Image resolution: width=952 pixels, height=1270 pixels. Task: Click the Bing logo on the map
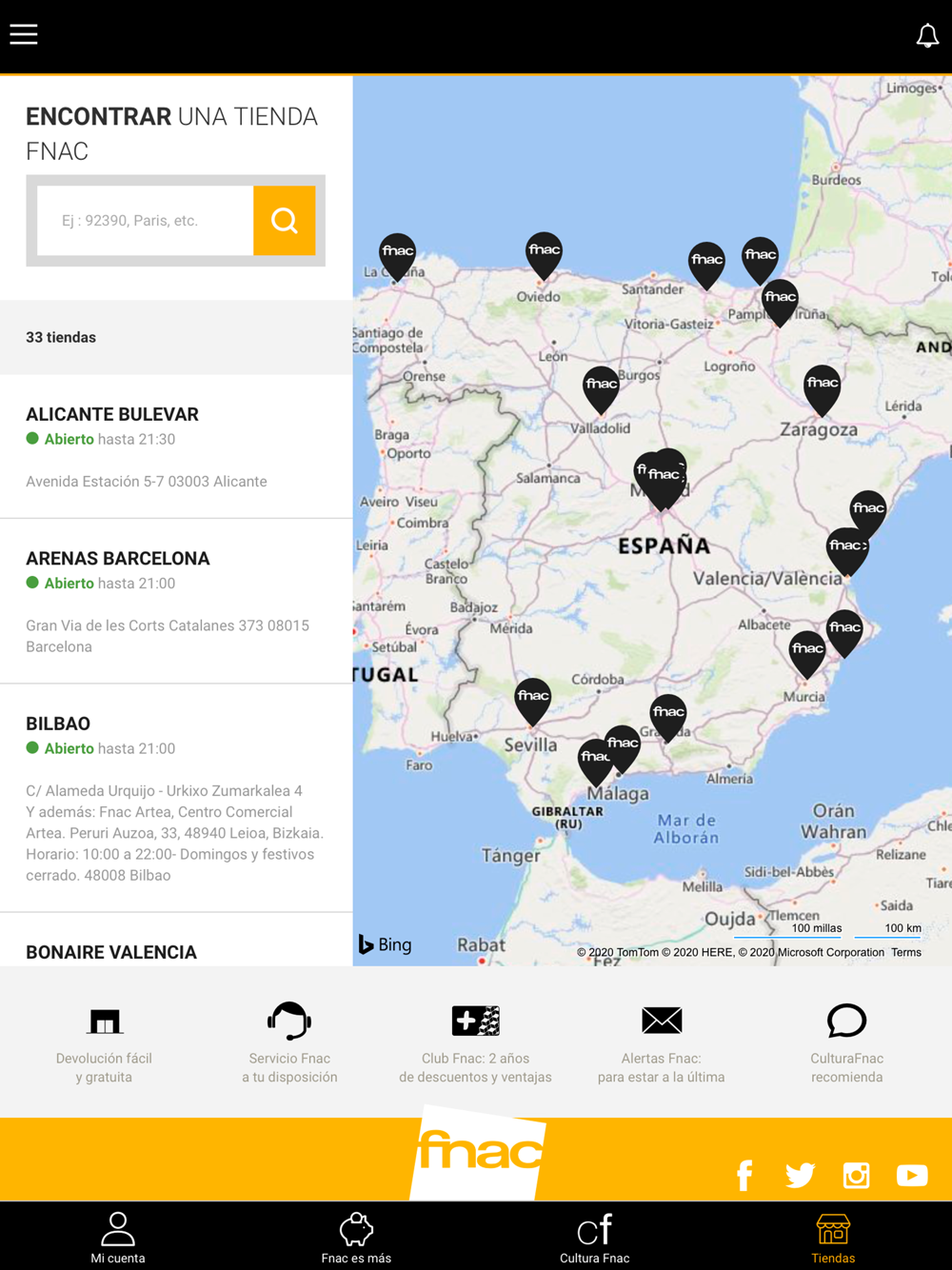point(385,944)
